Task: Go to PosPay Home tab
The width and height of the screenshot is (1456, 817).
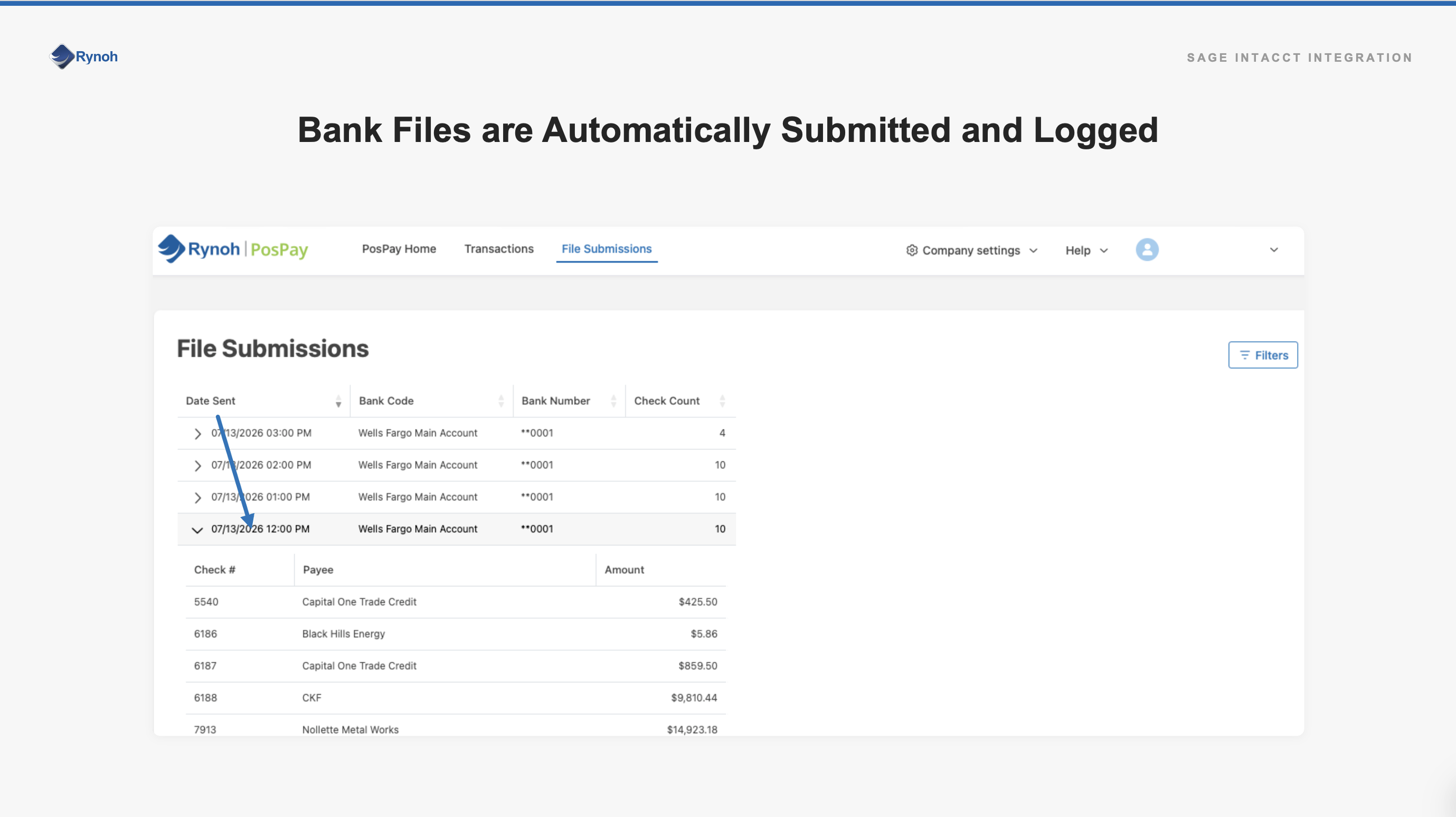Action: coord(399,249)
